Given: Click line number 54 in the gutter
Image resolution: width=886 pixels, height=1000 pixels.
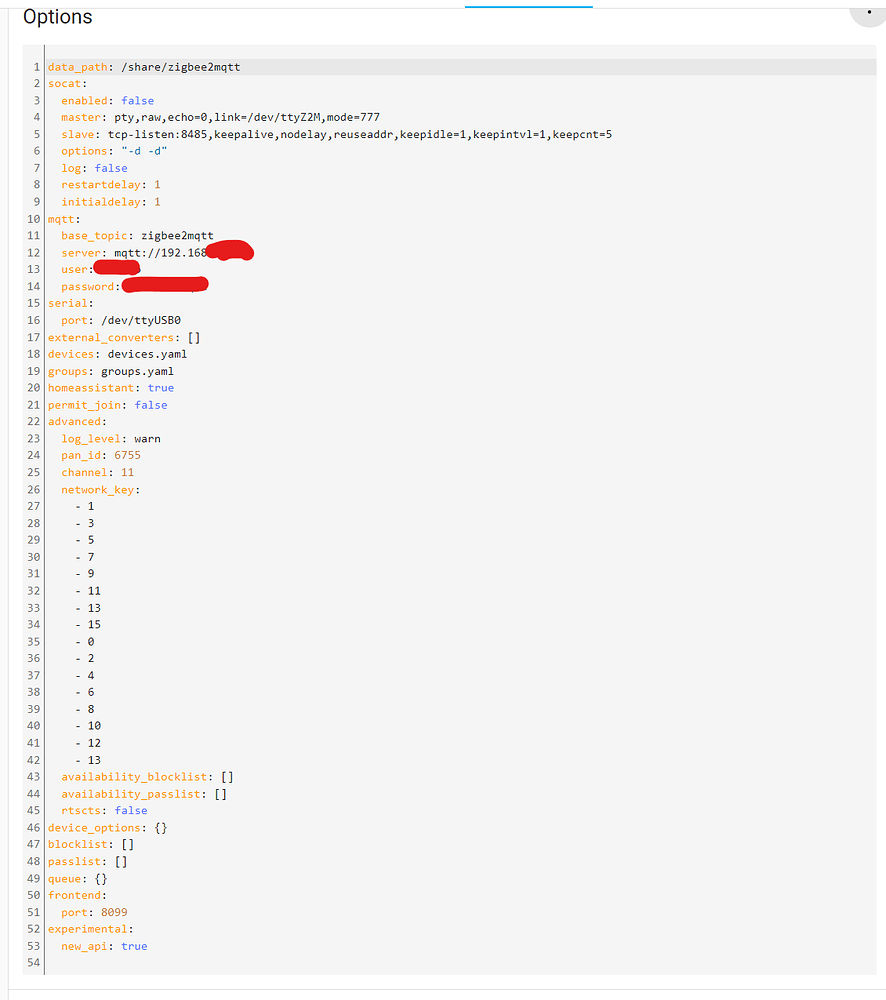Looking at the screenshot, I should click(x=33, y=962).
